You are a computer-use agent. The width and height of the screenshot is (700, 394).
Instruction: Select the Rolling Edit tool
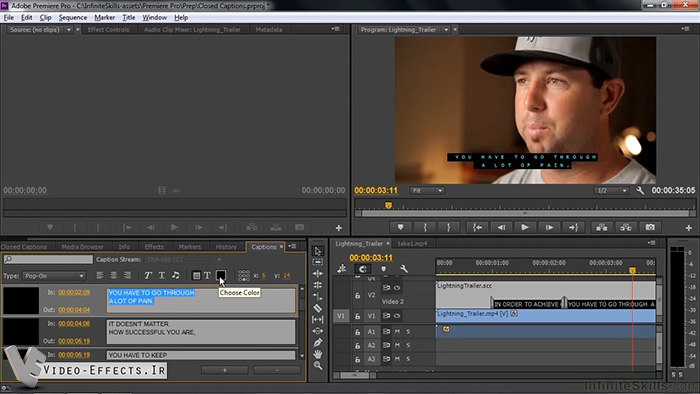(x=317, y=285)
